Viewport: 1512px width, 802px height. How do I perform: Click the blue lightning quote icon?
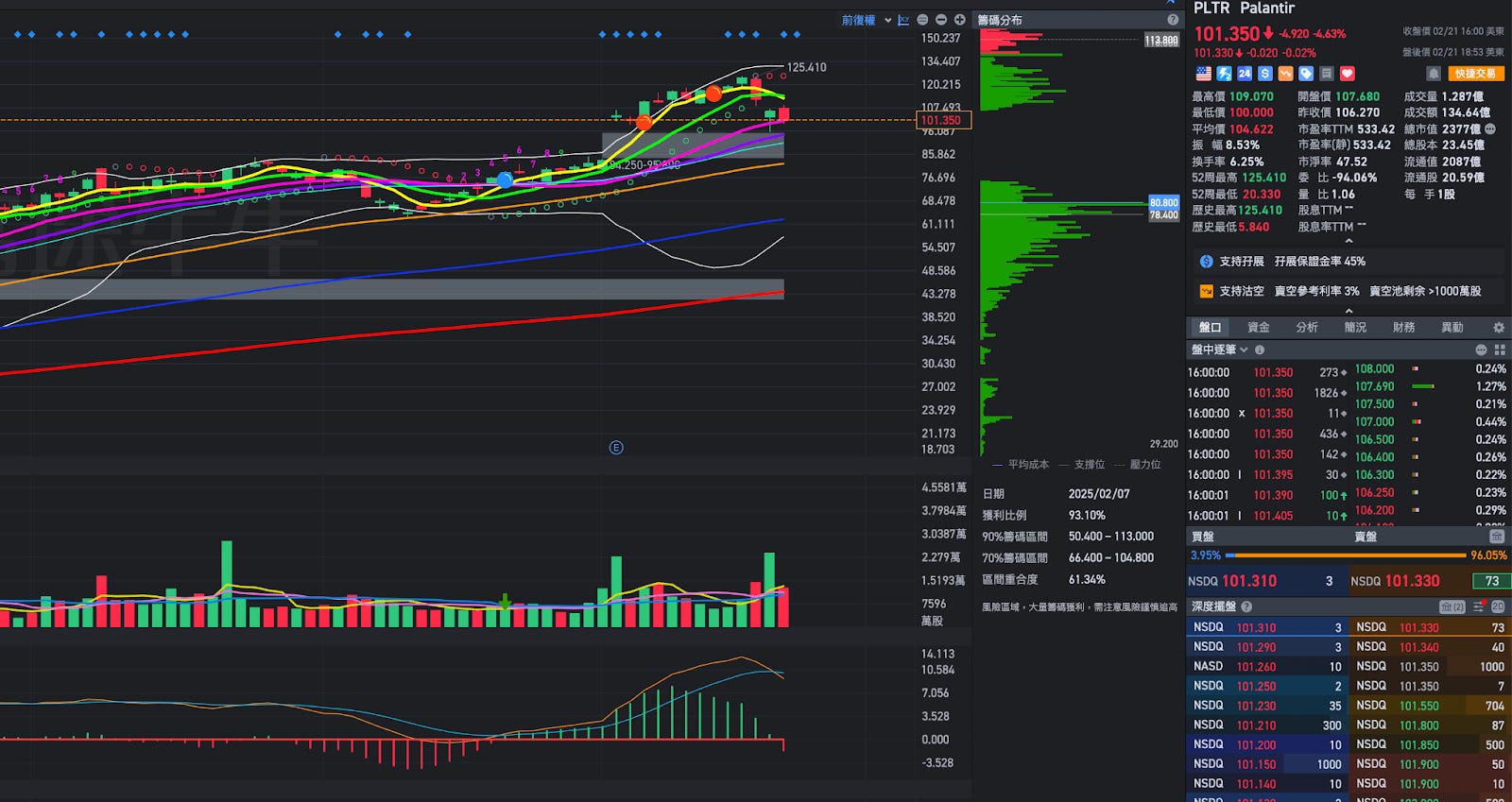point(1224,74)
